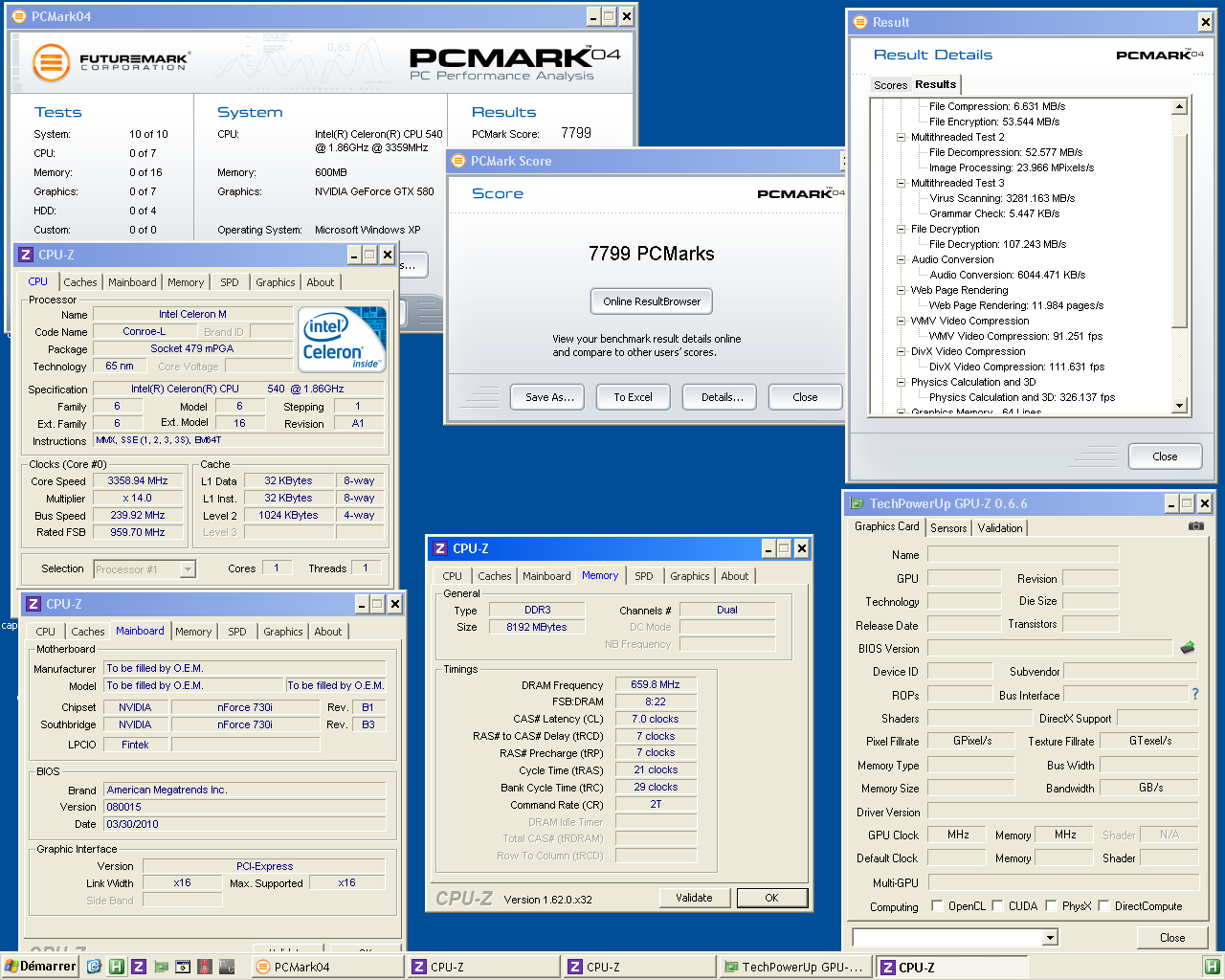Image resolution: width=1225 pixels, height=980 pixels.
Task: Click the GPU-Z Name field
Action: (x=1022, y=554)
